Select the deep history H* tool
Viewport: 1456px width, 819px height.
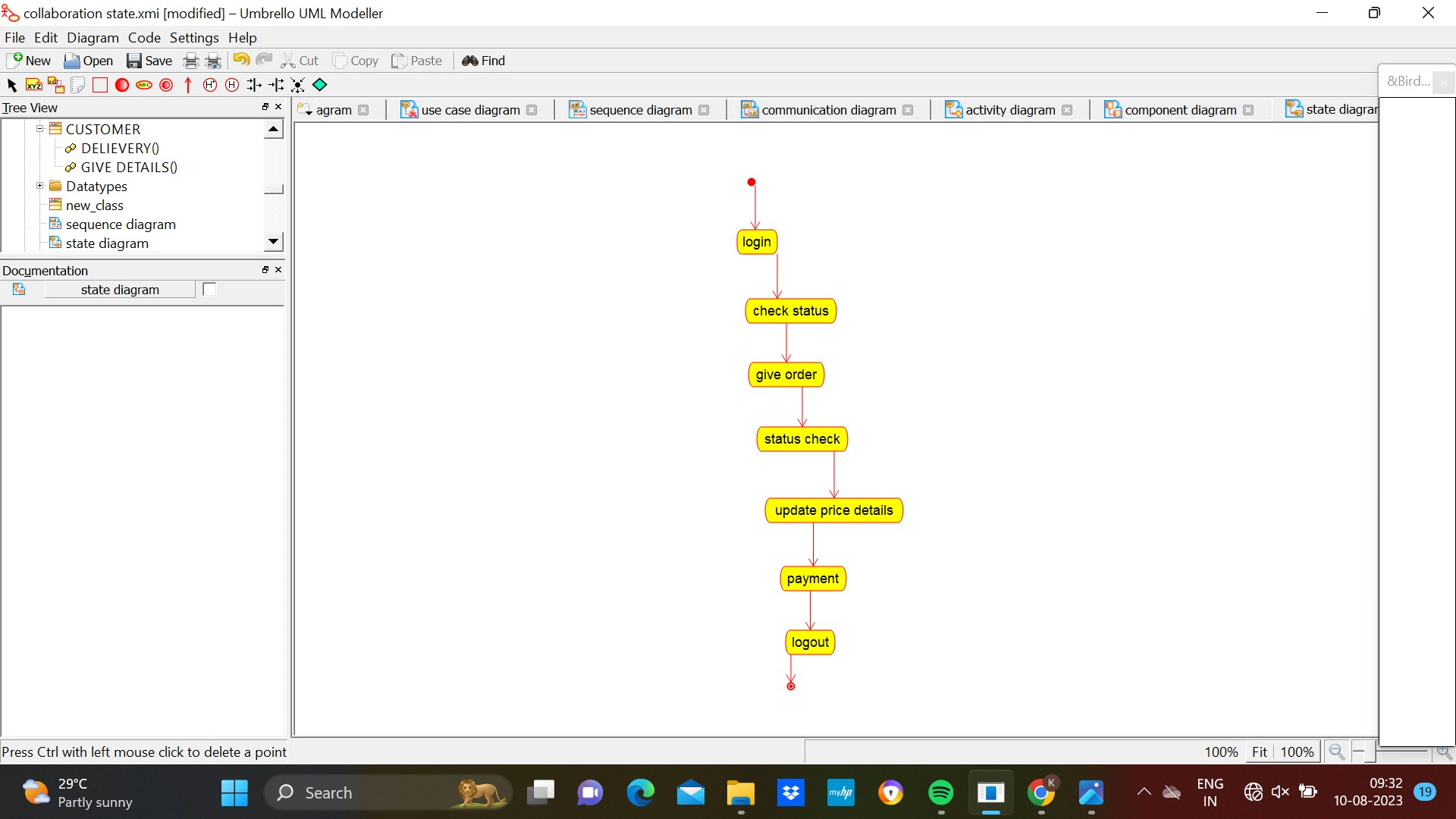pos(210,85)
